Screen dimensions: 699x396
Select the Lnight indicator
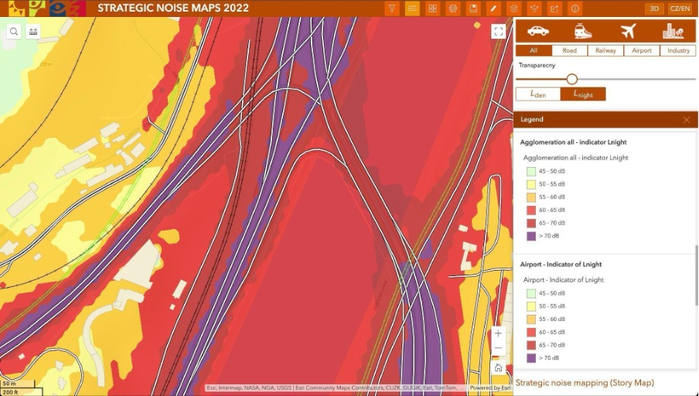(583, 94)
